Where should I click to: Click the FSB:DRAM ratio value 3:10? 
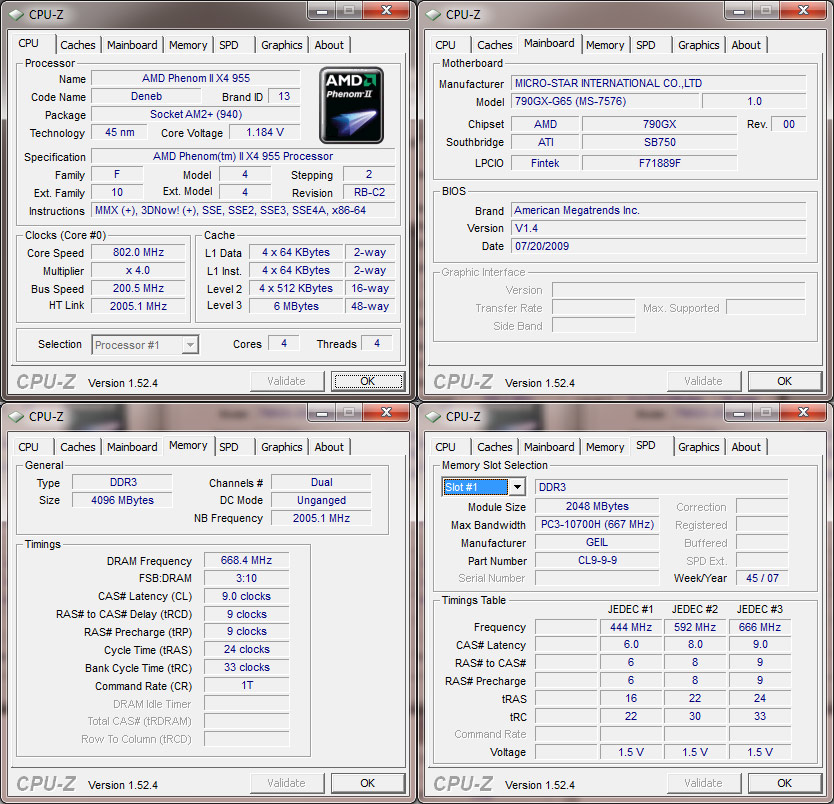click(x=246, y=578)
